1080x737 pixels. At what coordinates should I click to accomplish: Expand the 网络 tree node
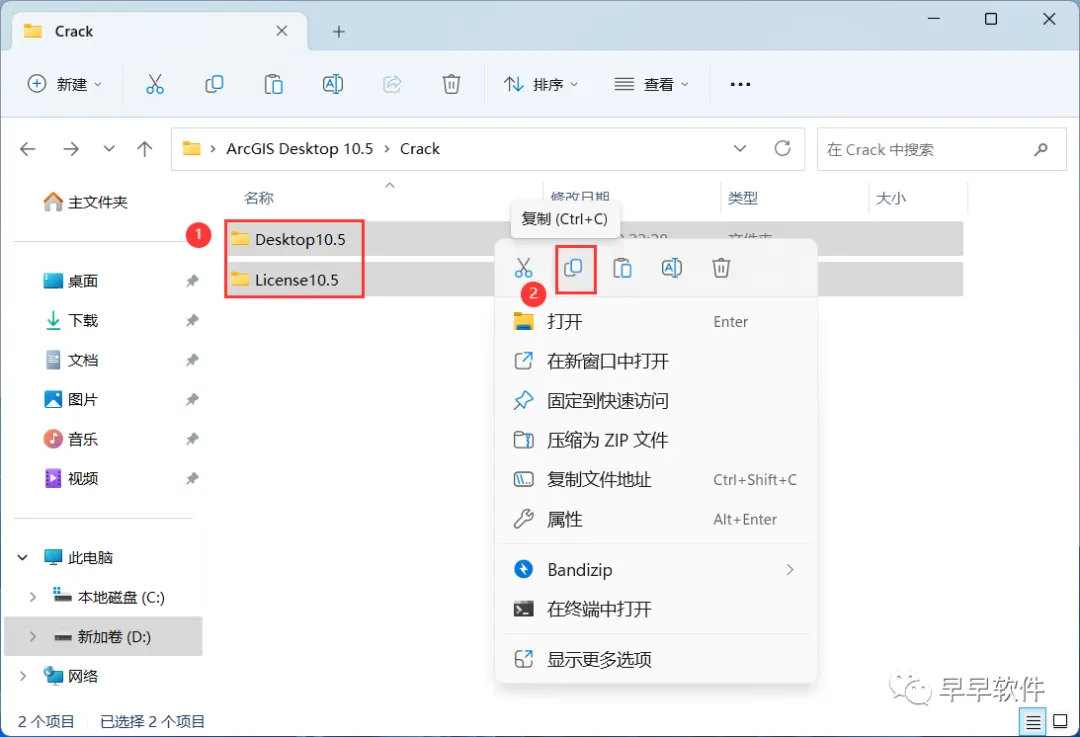[23, 676]
